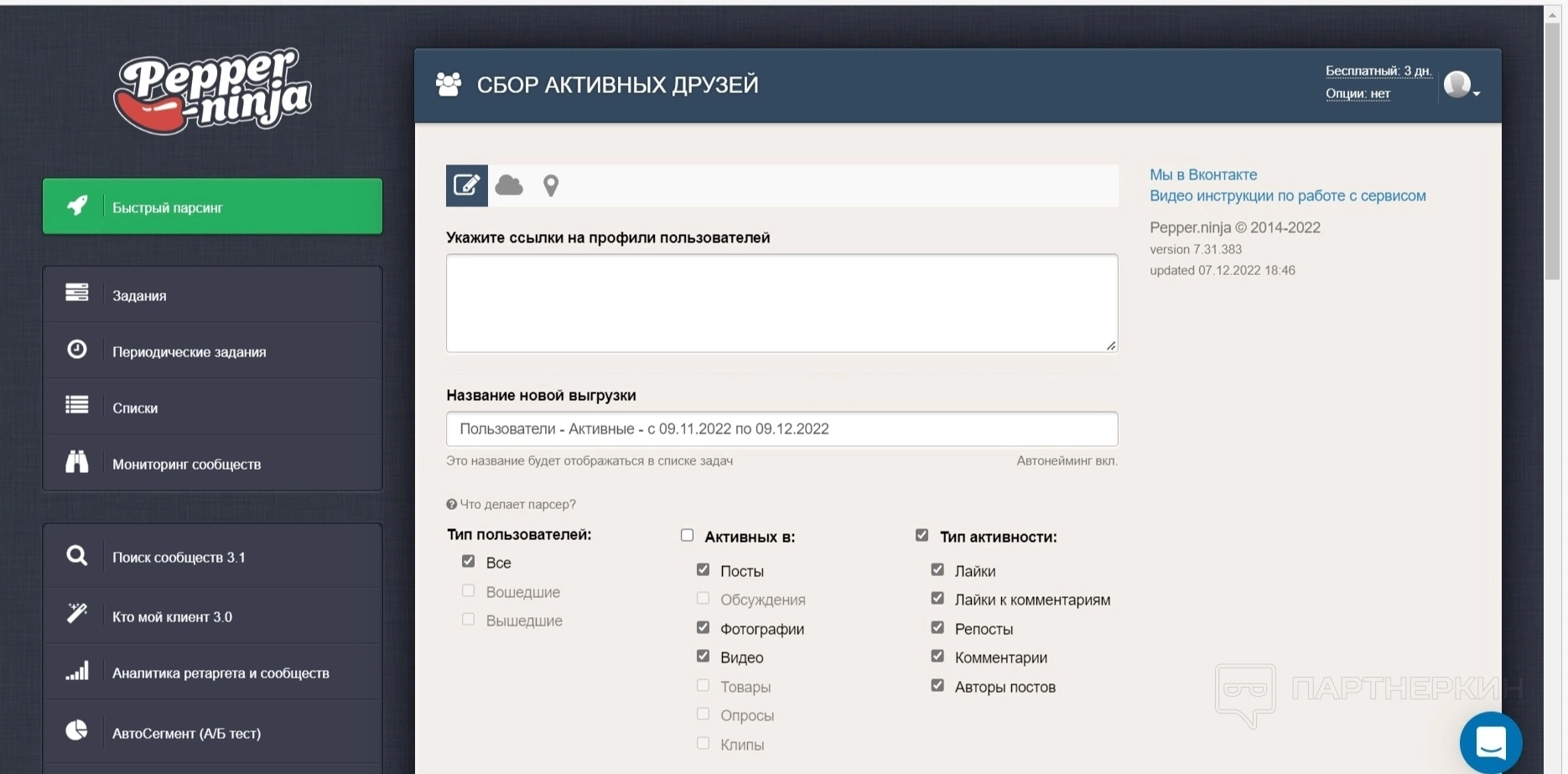Click the 'Pepper.ninja © 2014-2022' text
The width and height of the screenshot is (1568, 774).
tap(1235, 227)
